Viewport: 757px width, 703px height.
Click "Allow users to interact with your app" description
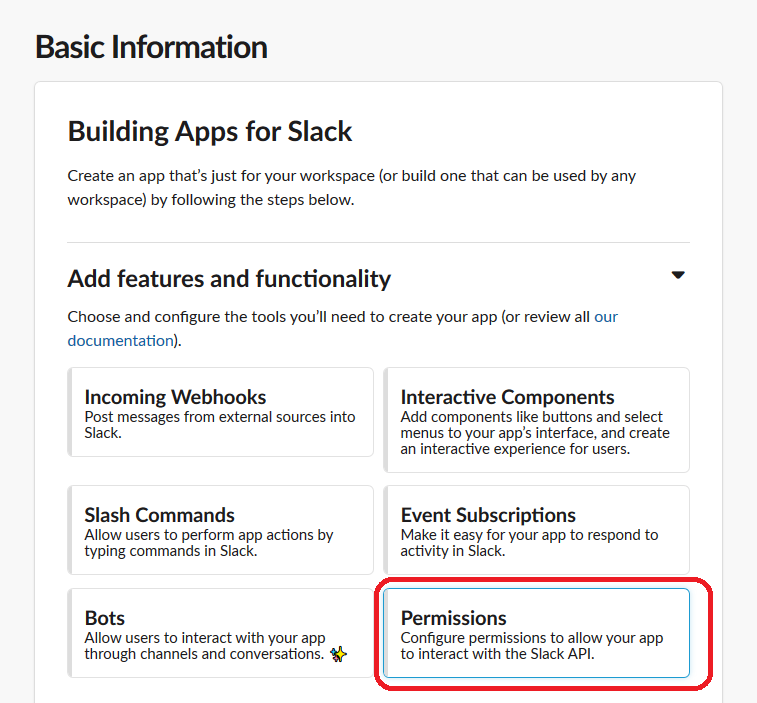coord(204,646)
